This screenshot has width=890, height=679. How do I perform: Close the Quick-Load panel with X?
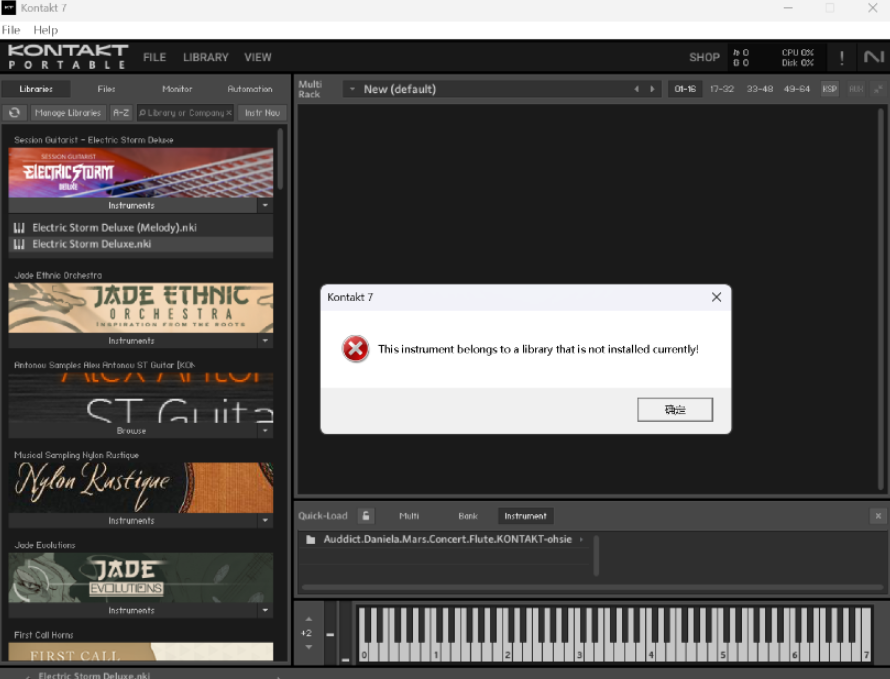[877, 516]
